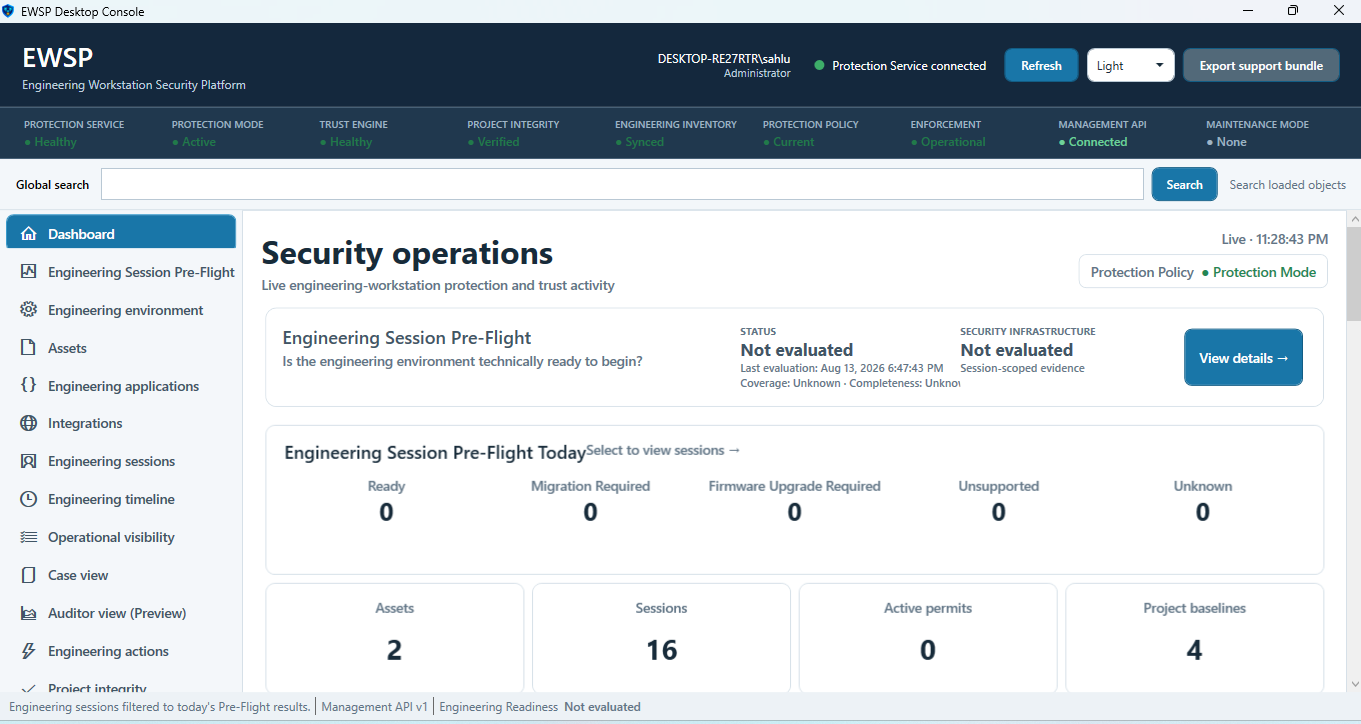Click the Global search input field
Viewport: 1361px width, 724px height.
click(x=622, y=184)
